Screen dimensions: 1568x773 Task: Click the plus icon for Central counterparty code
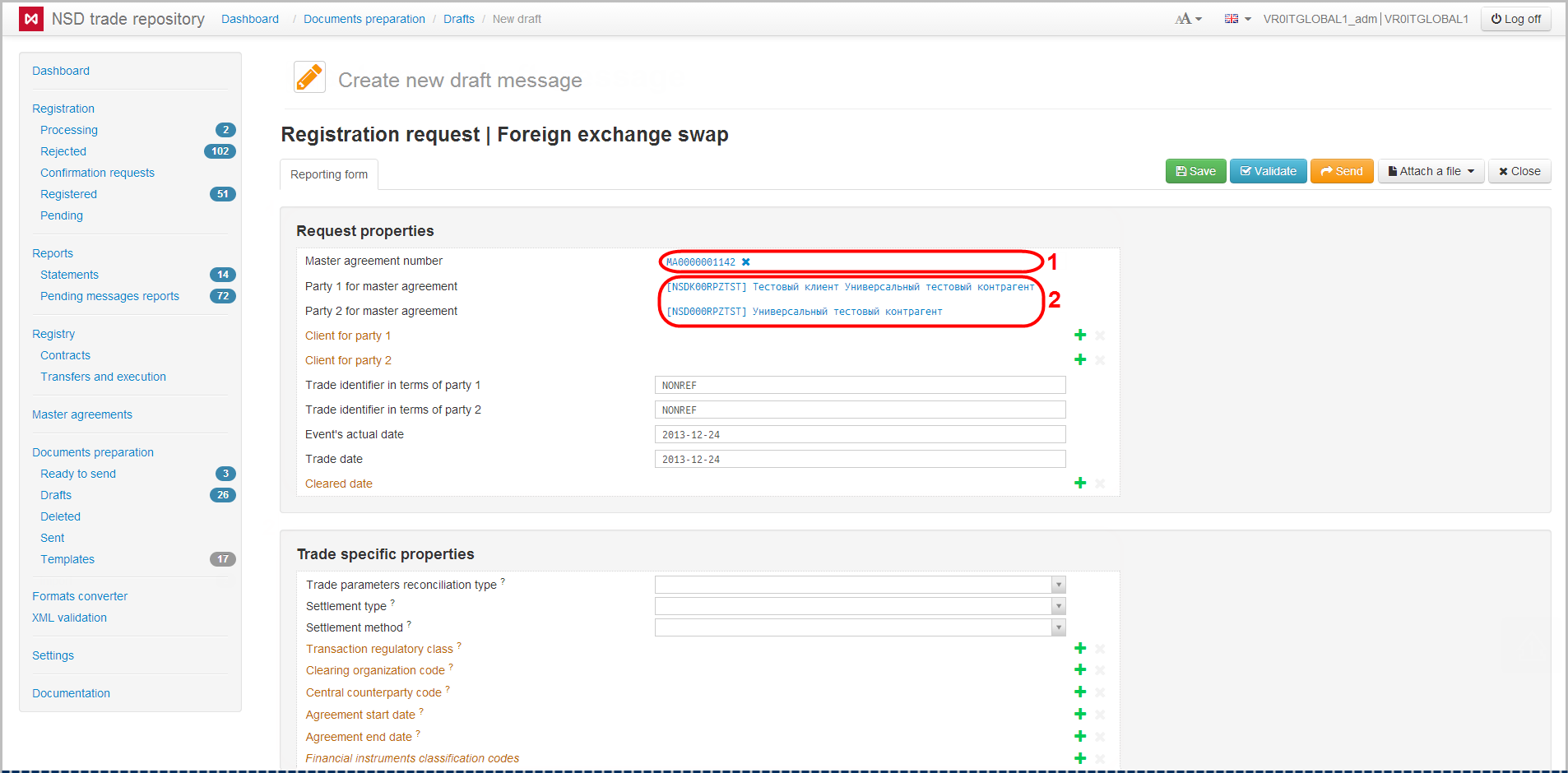[1080, 692]
